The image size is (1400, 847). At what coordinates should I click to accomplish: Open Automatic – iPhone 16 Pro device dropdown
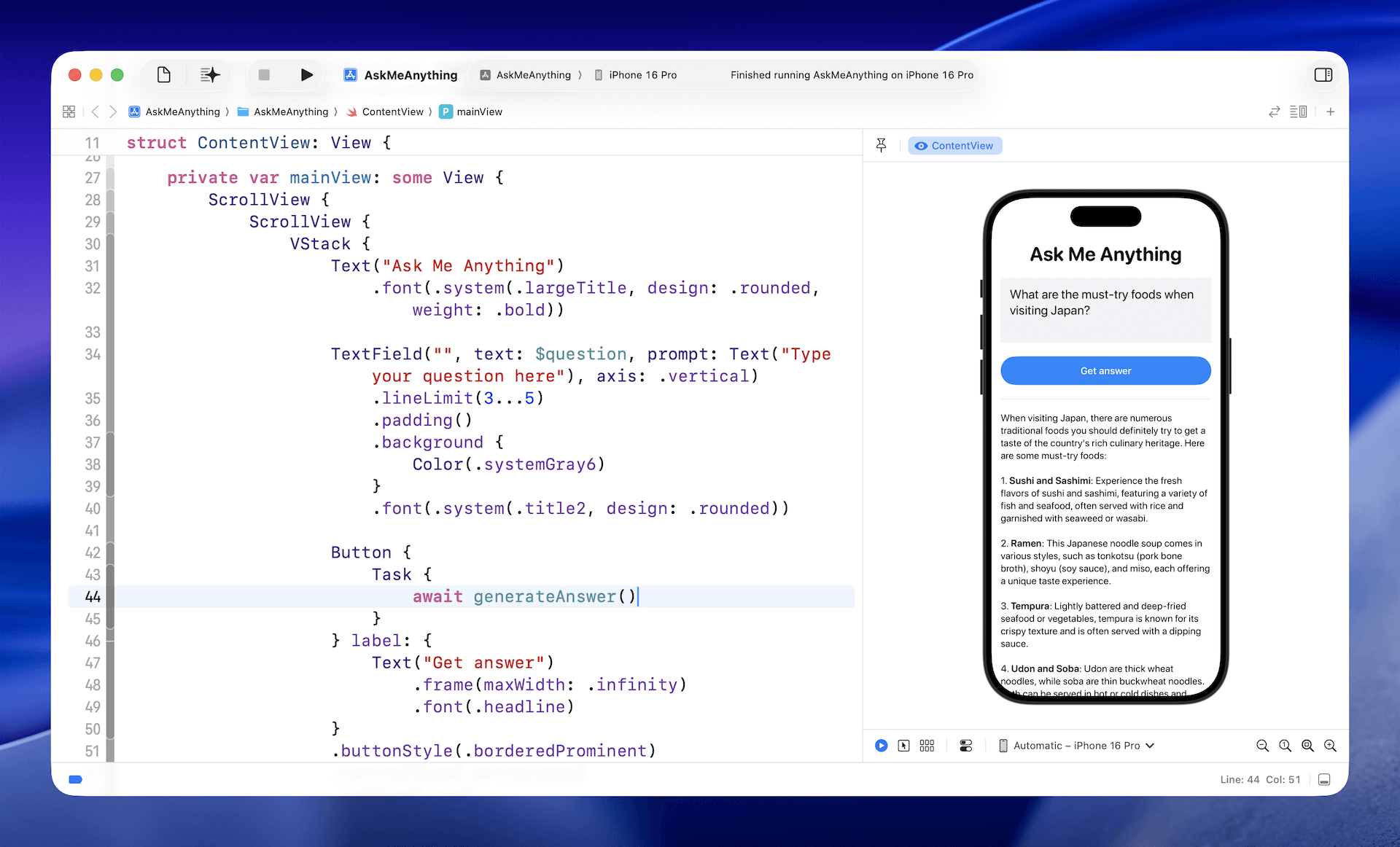1077,746
